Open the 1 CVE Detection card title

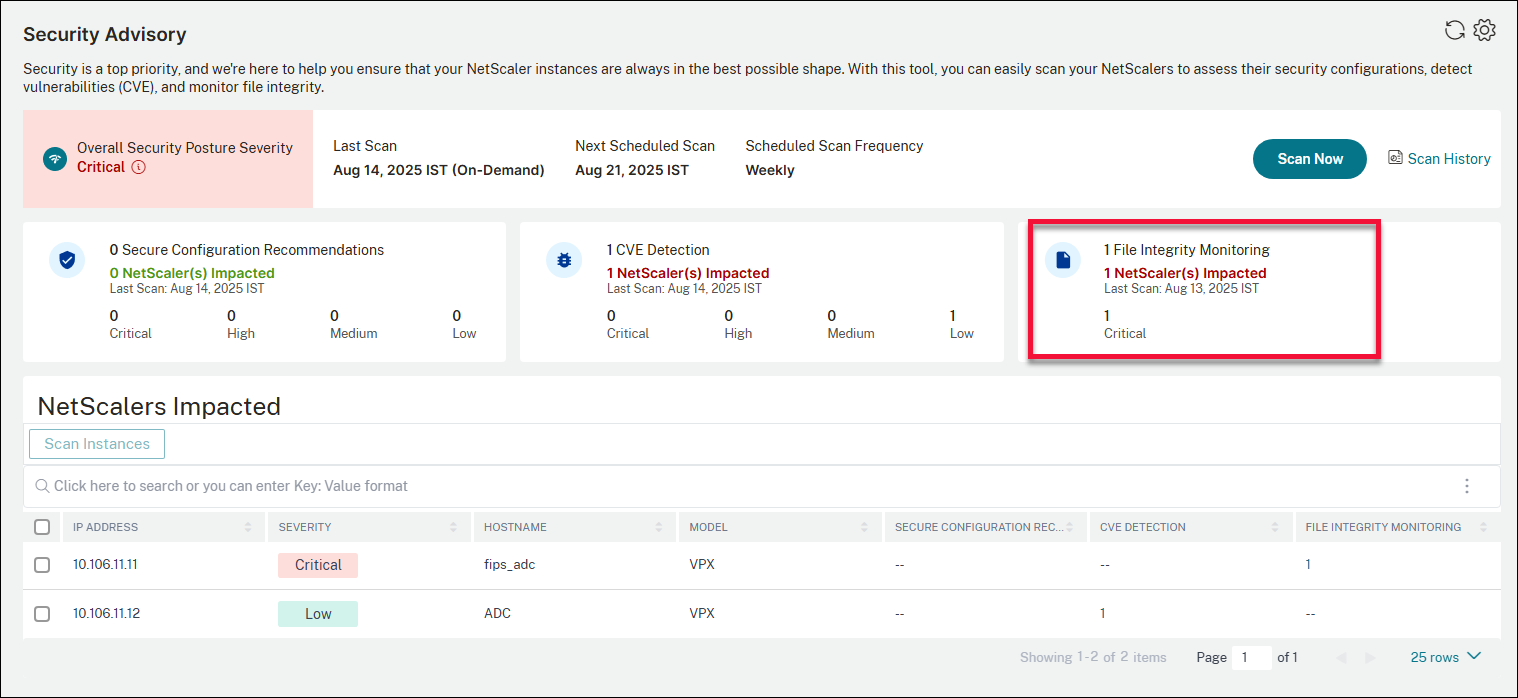pos(658,250)
